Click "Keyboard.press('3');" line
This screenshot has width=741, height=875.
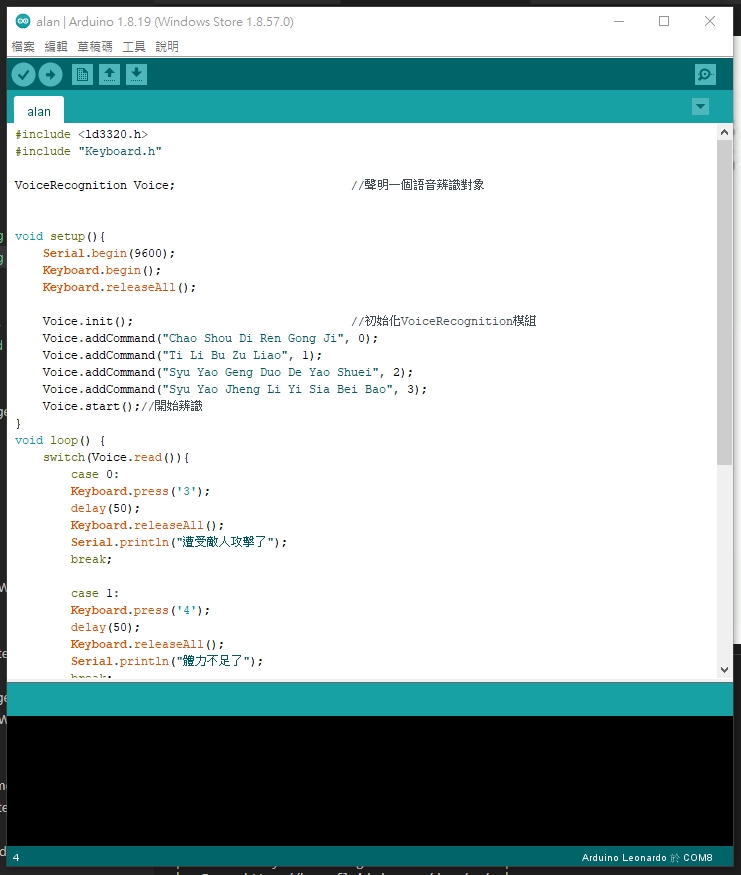pyautogui.click(x=141, y=492)
